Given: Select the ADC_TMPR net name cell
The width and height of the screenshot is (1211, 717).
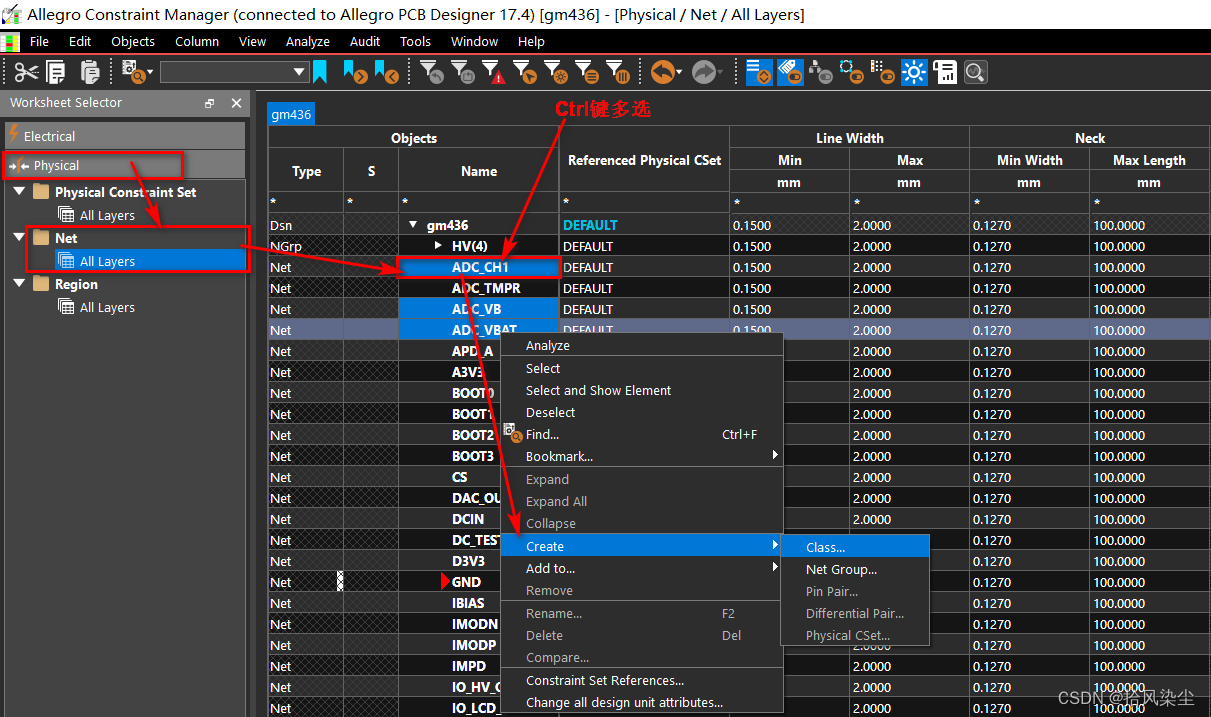Looking at the screenshot, I should (x=479, y=288).
